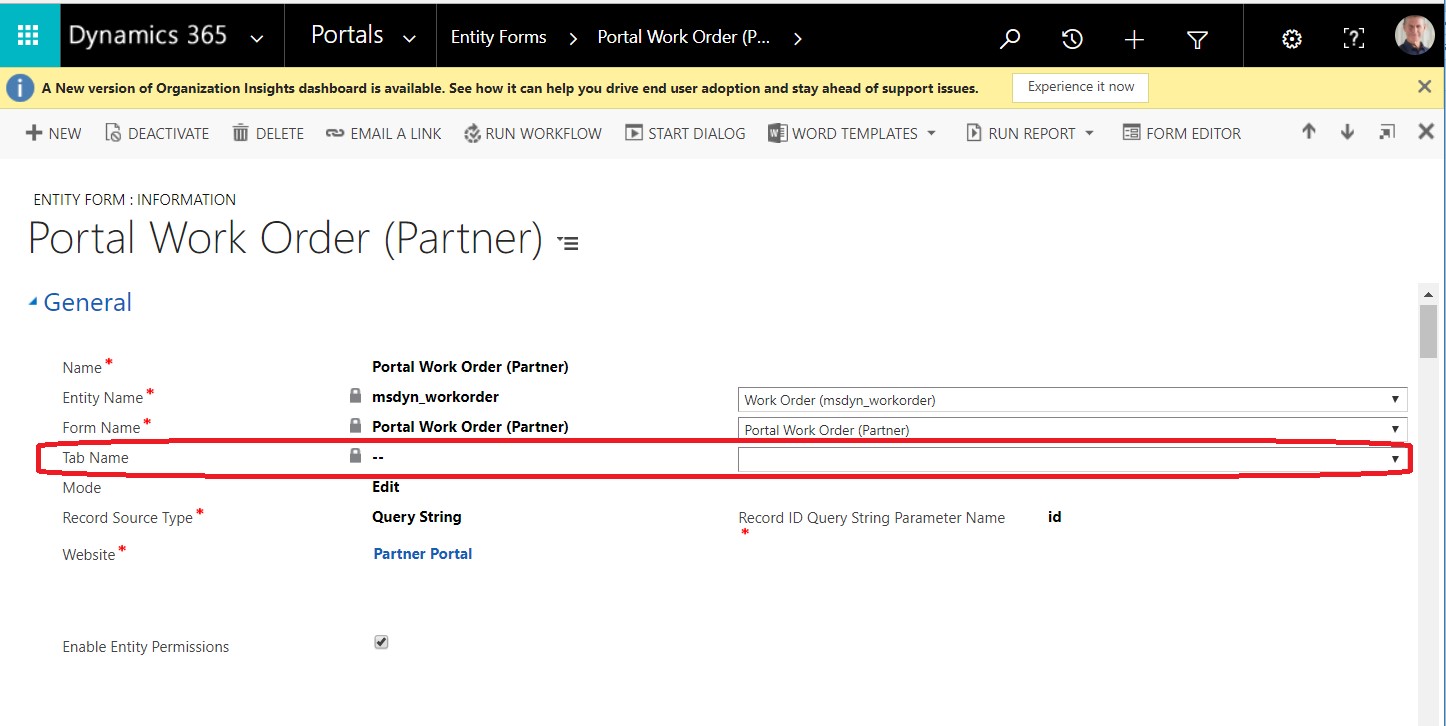Screen dimensions: 1446x726
Task: Click the info icon in notification bar
Action: point(20,88)
